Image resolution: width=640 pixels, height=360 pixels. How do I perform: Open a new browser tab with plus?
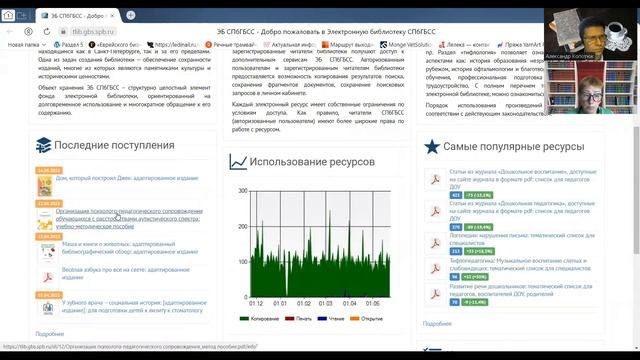coord(131,15)
